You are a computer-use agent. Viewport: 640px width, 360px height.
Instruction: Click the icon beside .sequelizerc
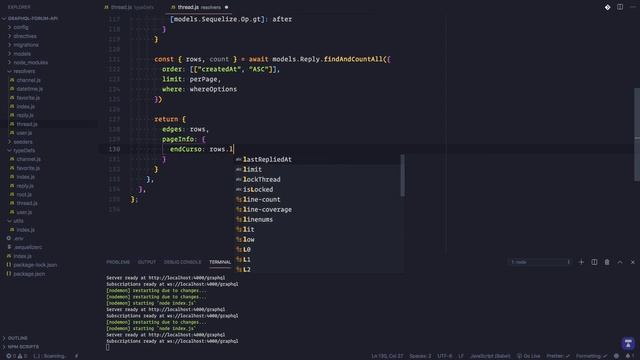(9, 247)
